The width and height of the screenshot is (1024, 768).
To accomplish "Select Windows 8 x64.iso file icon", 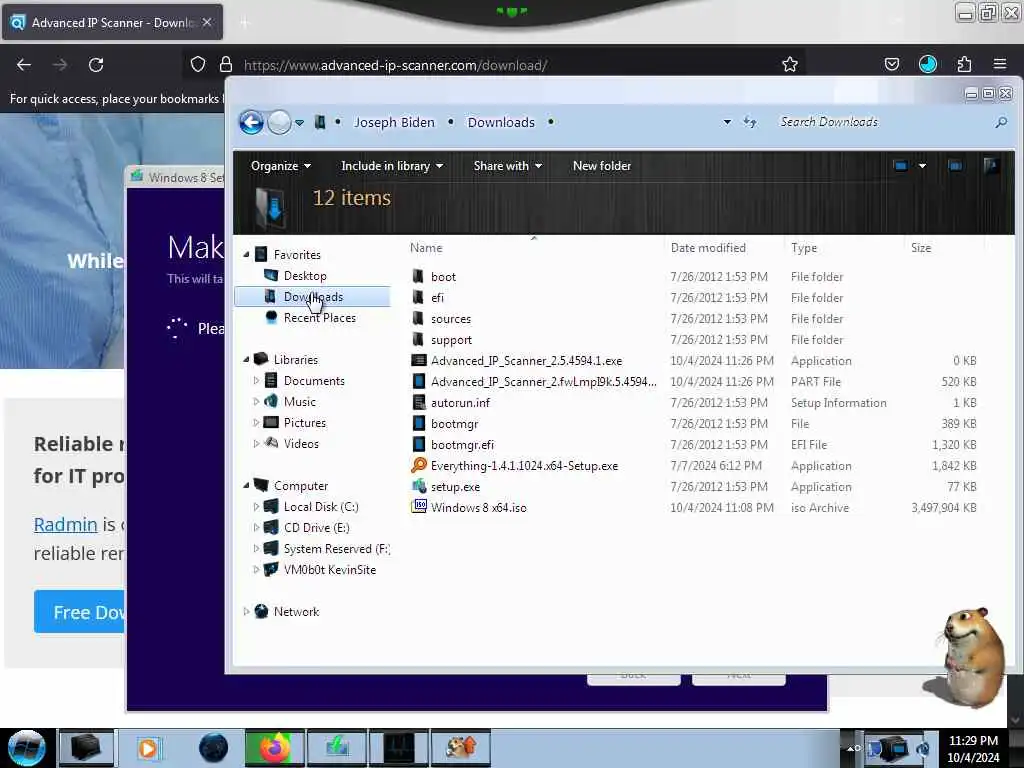I will tap(419, 507).
